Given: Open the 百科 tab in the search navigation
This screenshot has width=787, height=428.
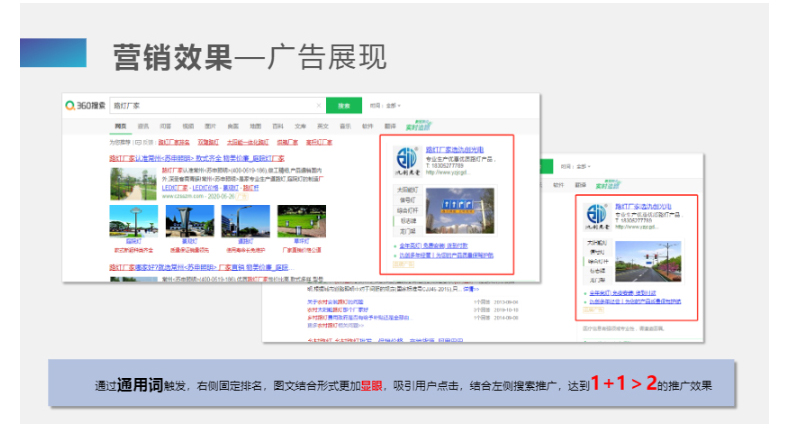Looking at the screenshot, I should click(277, 126).
